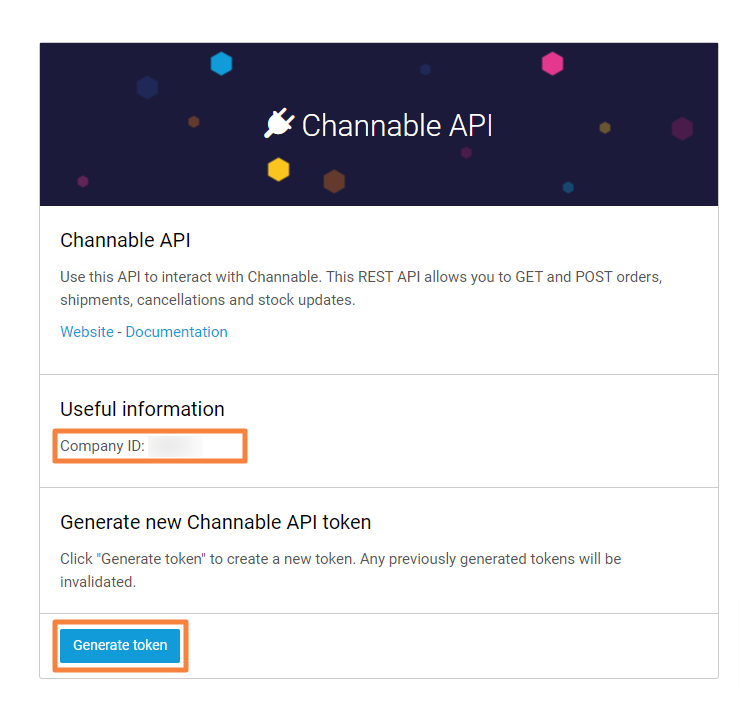Open the Documentation link

point(176,332)
